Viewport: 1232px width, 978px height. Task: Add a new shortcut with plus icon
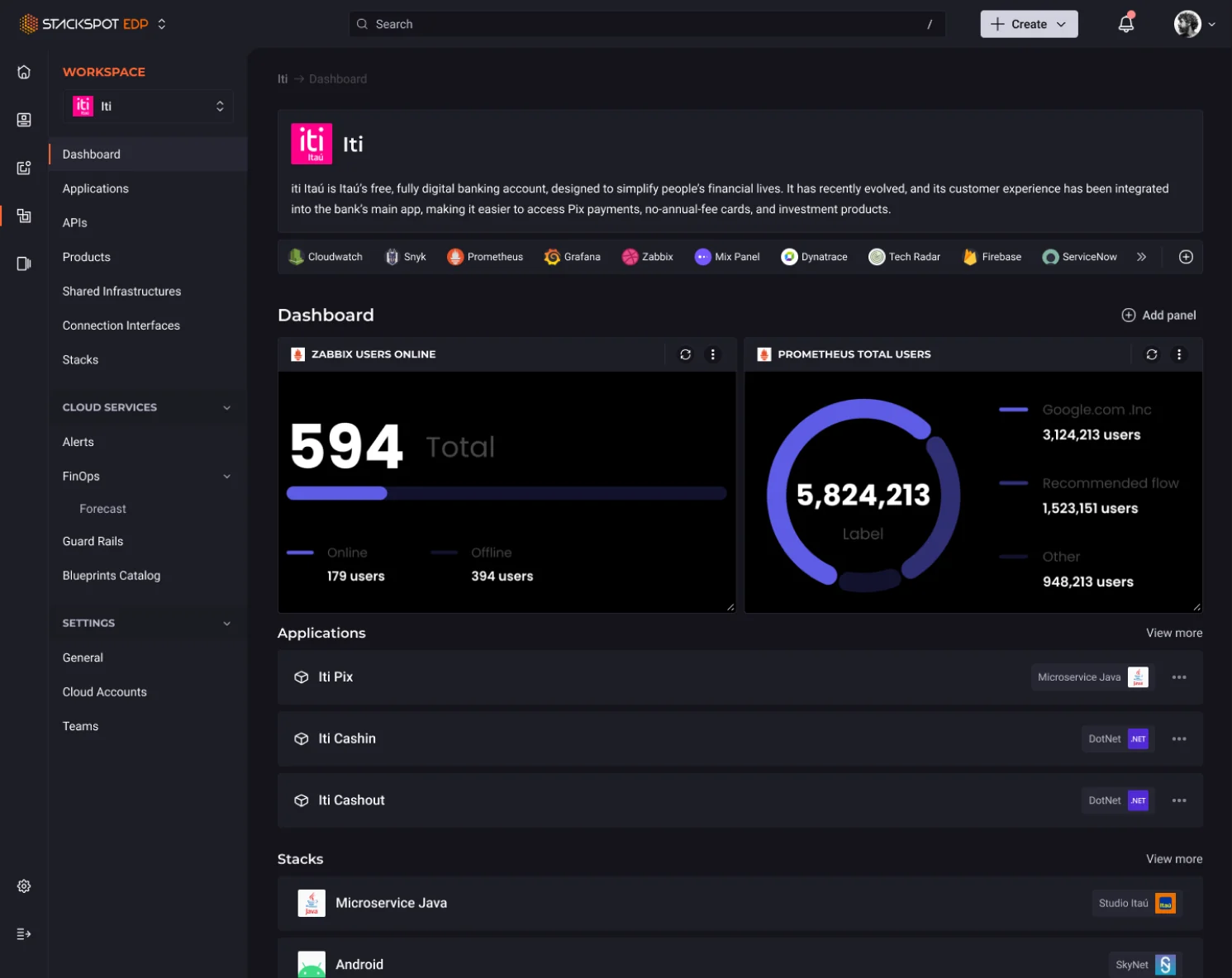coord(1186,257)
